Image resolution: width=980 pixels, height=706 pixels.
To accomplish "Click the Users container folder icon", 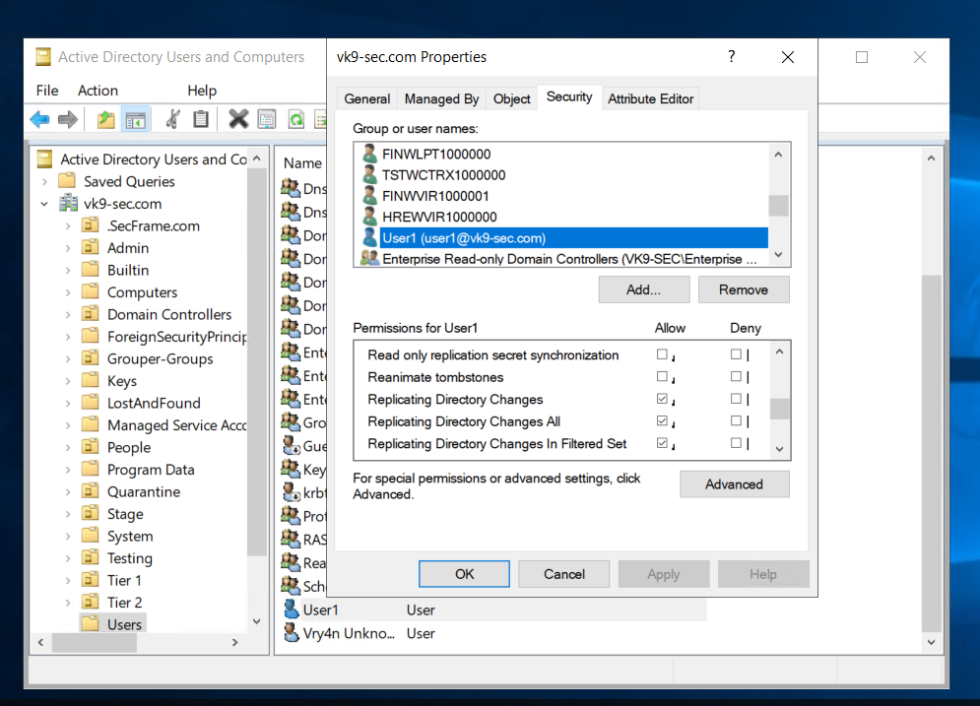I will click(x=91, y=624).
